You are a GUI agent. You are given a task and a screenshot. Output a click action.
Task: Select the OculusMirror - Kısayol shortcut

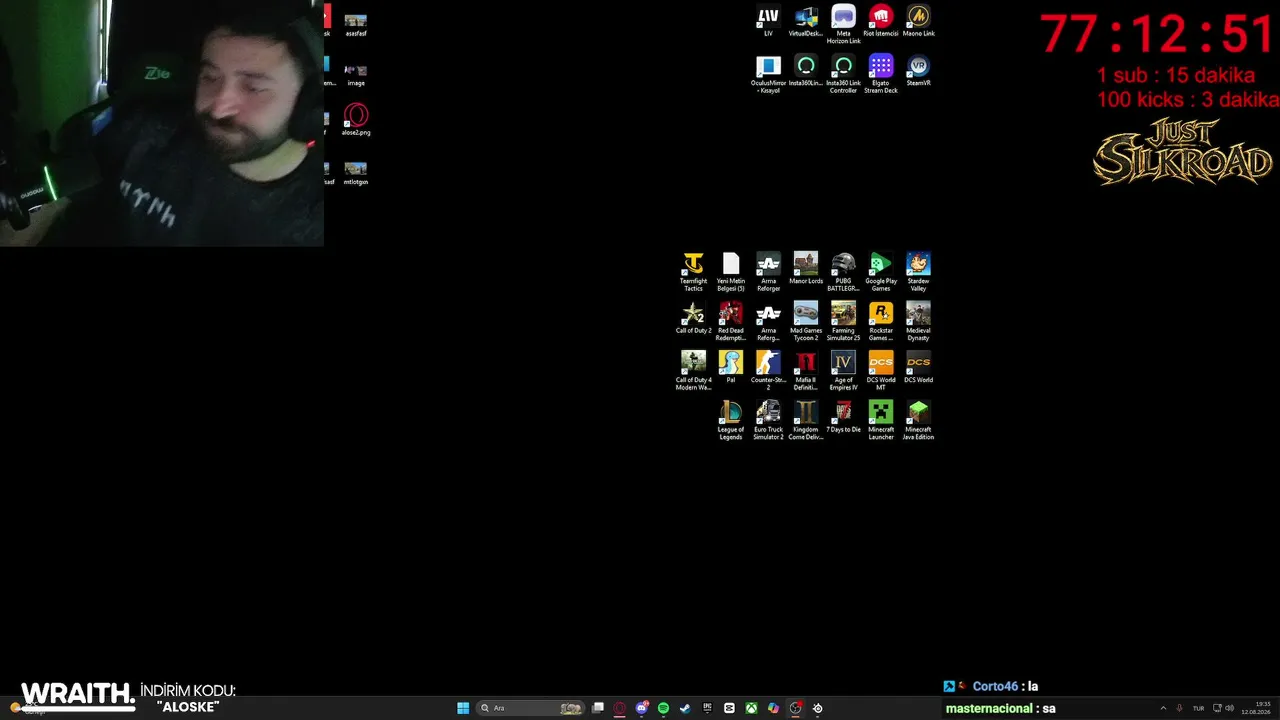[768, 75]
